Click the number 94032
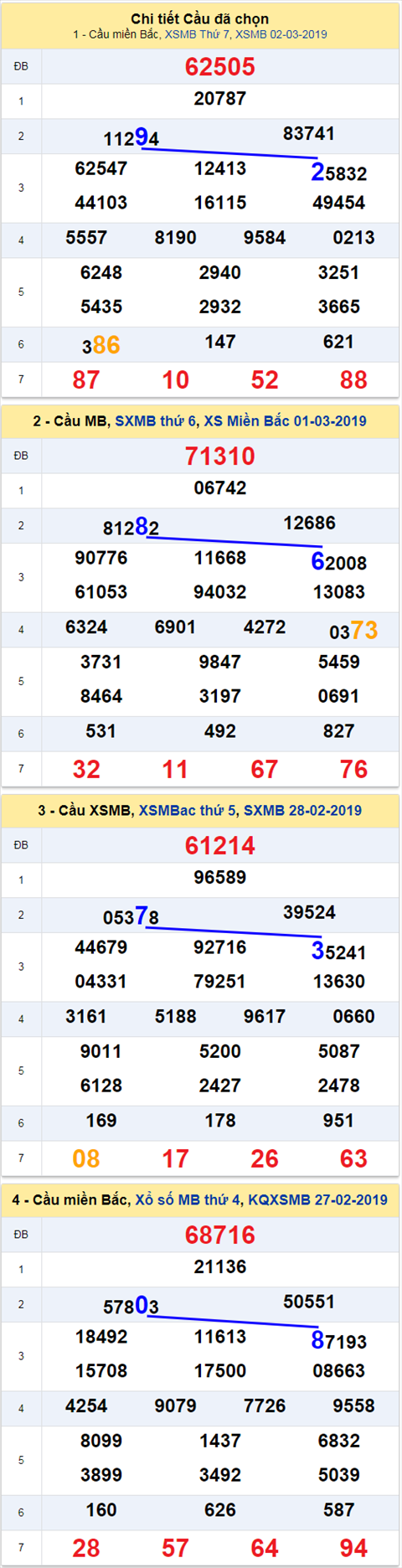Image resolution: width=402 pixels, height=1568 pixels. coord(220,592)
